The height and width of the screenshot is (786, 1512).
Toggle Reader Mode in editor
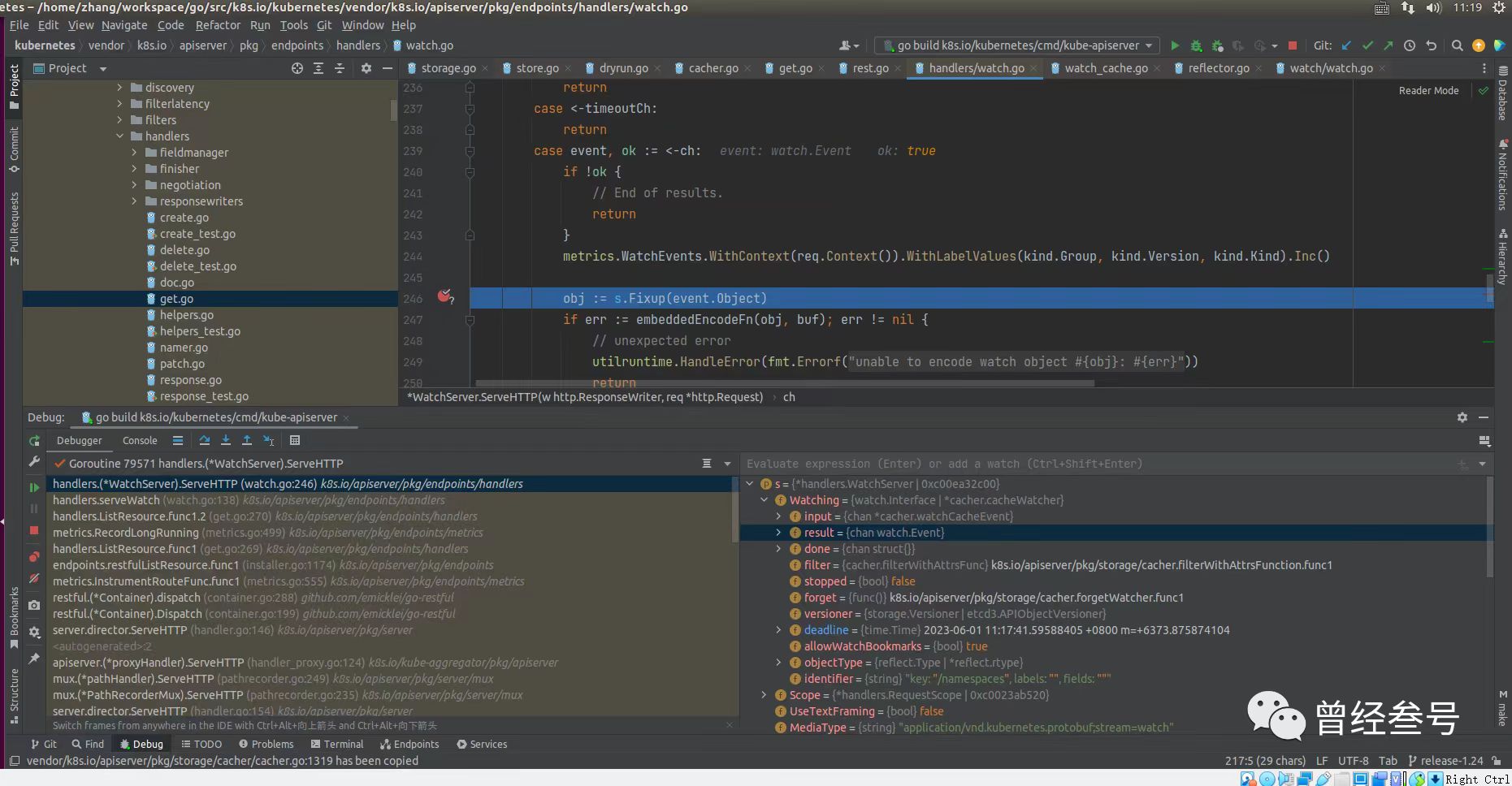(1428, 91)
